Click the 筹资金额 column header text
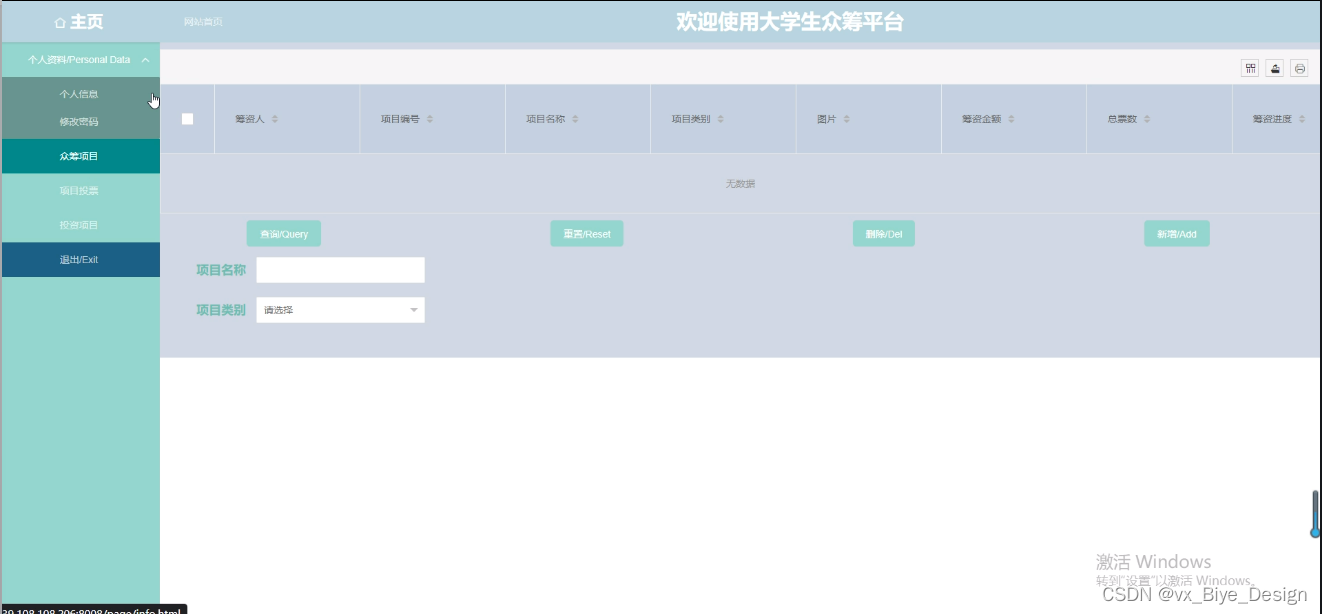 click(x=982, y=119)
